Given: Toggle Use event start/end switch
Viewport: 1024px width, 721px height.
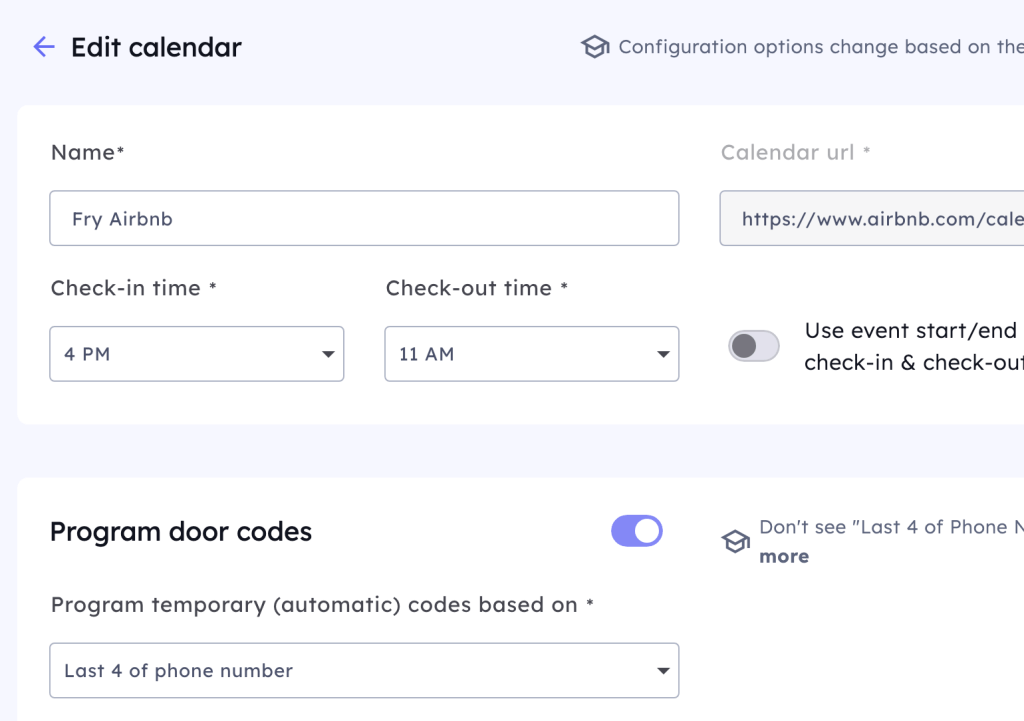Looking at the screenshot, I should click(x=754, y=346).
